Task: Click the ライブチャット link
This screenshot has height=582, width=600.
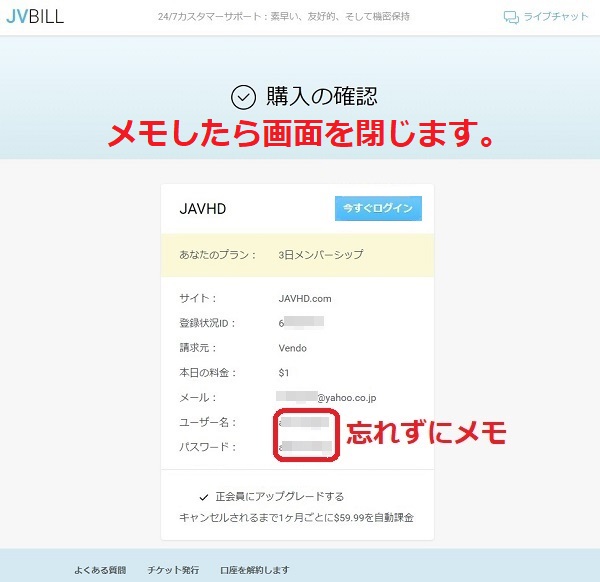Action: coord(555,16)
